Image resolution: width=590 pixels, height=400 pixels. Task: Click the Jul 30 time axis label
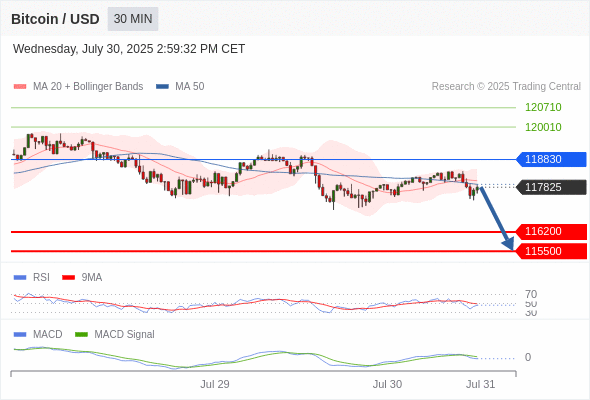coord(387,384)
